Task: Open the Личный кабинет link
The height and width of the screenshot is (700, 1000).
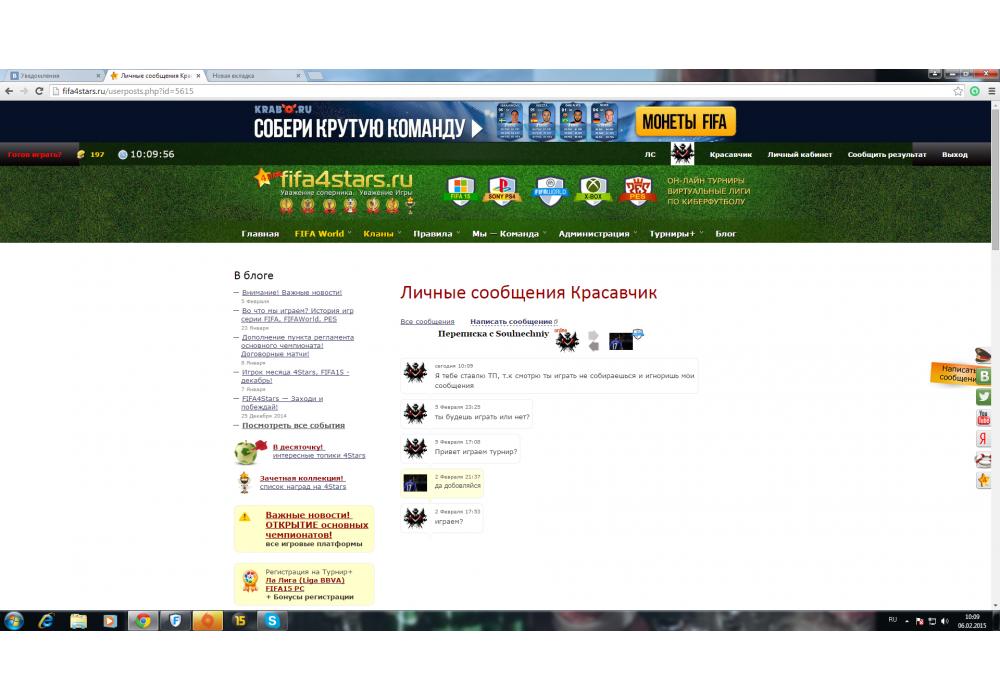Action: (x=799, y=155)
